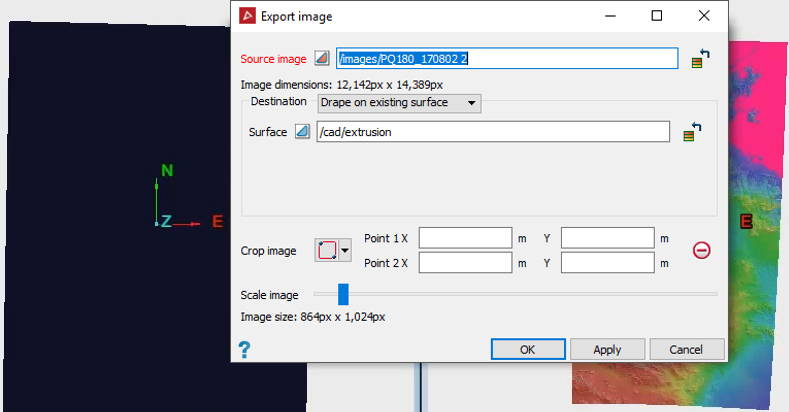Click the Point 1 Y input field
The image size is (789, 412).
(x=608, y=238)
